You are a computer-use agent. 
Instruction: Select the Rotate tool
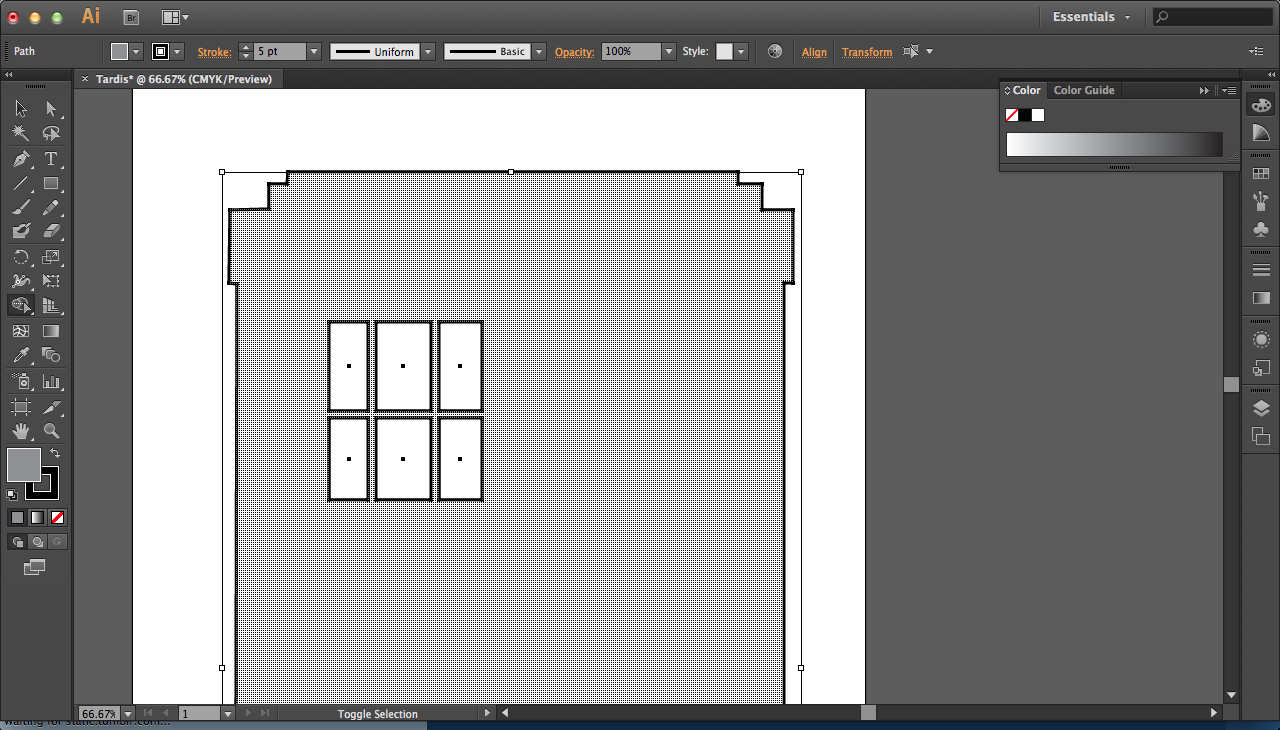click(x=21, y=257)
